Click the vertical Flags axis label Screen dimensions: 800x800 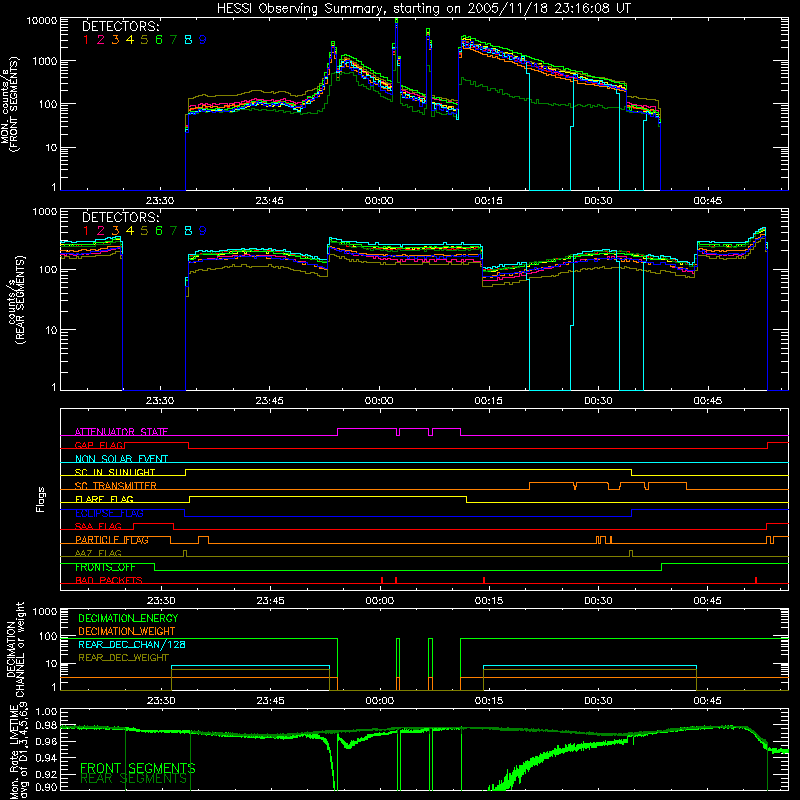[x=40, y=499]
